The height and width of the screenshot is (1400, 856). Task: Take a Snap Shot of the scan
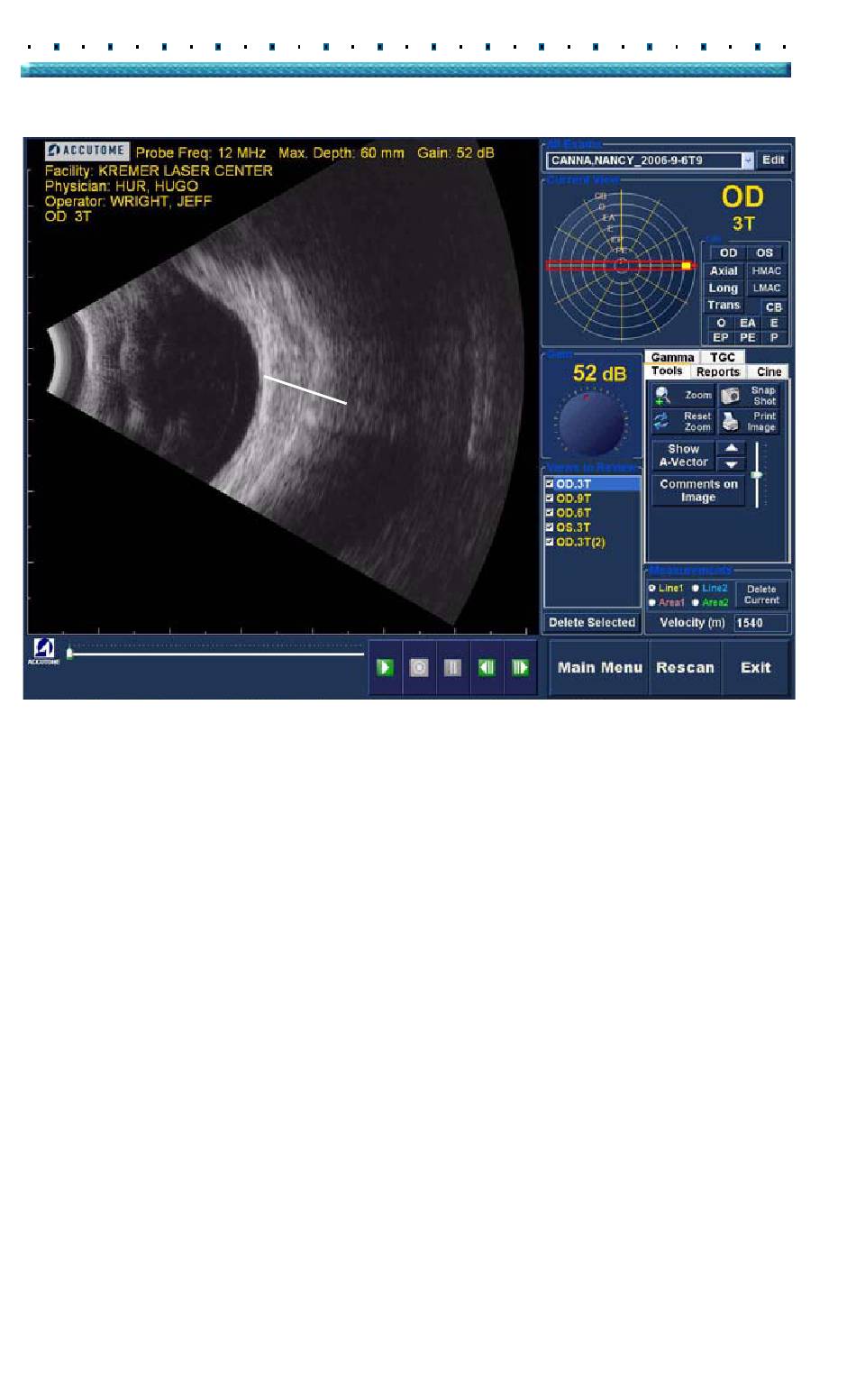tap(748, 395)
